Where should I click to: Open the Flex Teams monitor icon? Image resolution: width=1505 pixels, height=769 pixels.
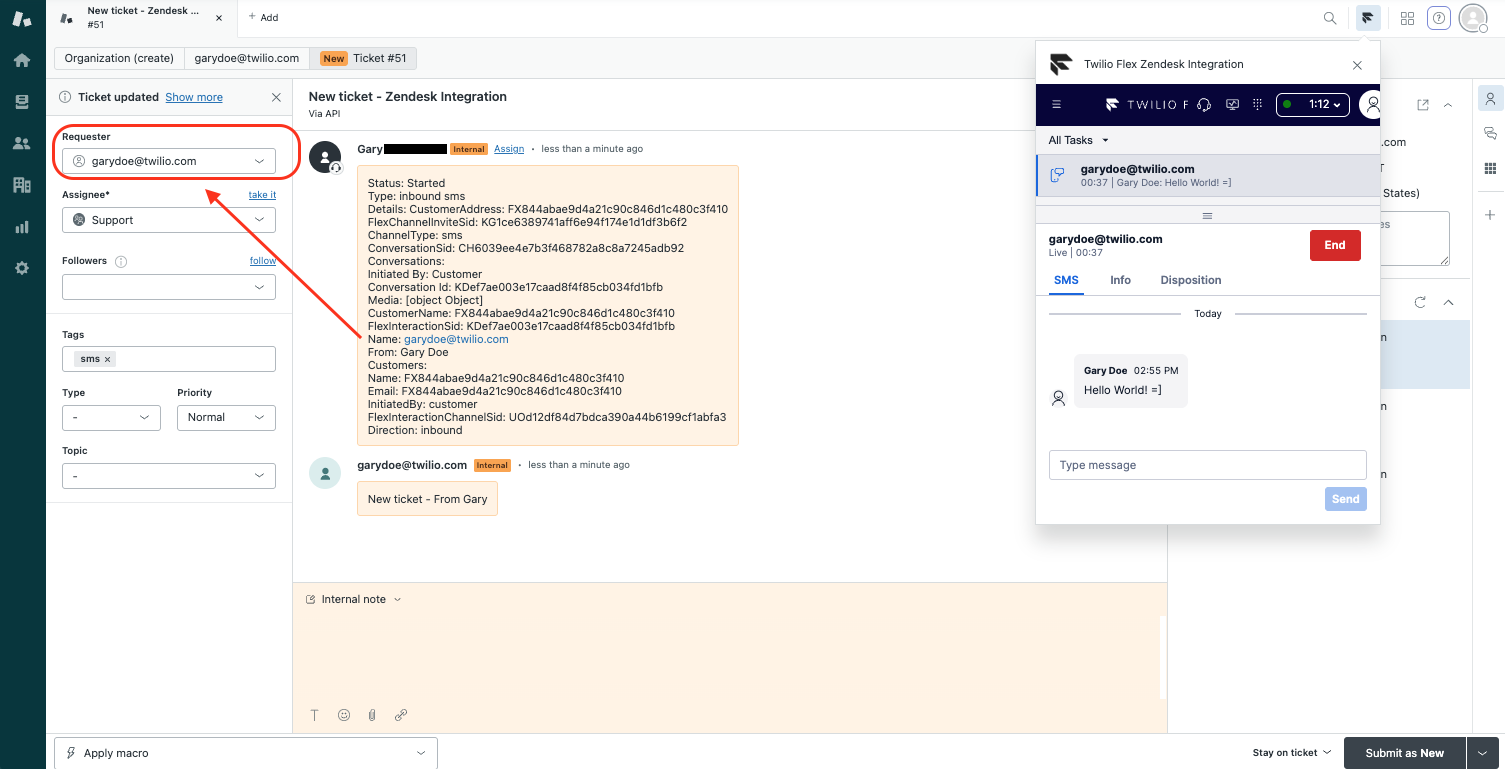click(1232, 104)
